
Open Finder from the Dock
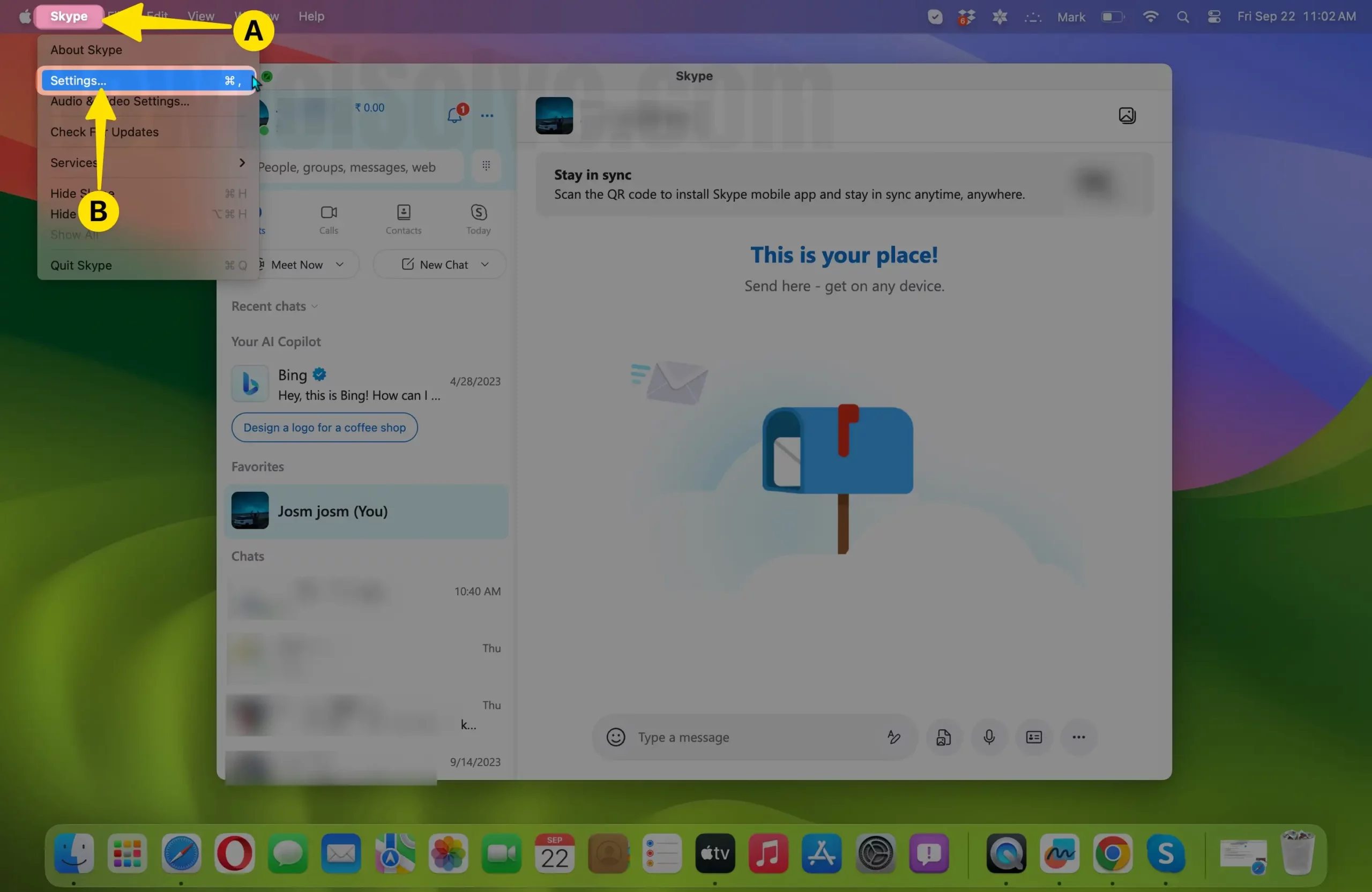click(x=74, y=853)
